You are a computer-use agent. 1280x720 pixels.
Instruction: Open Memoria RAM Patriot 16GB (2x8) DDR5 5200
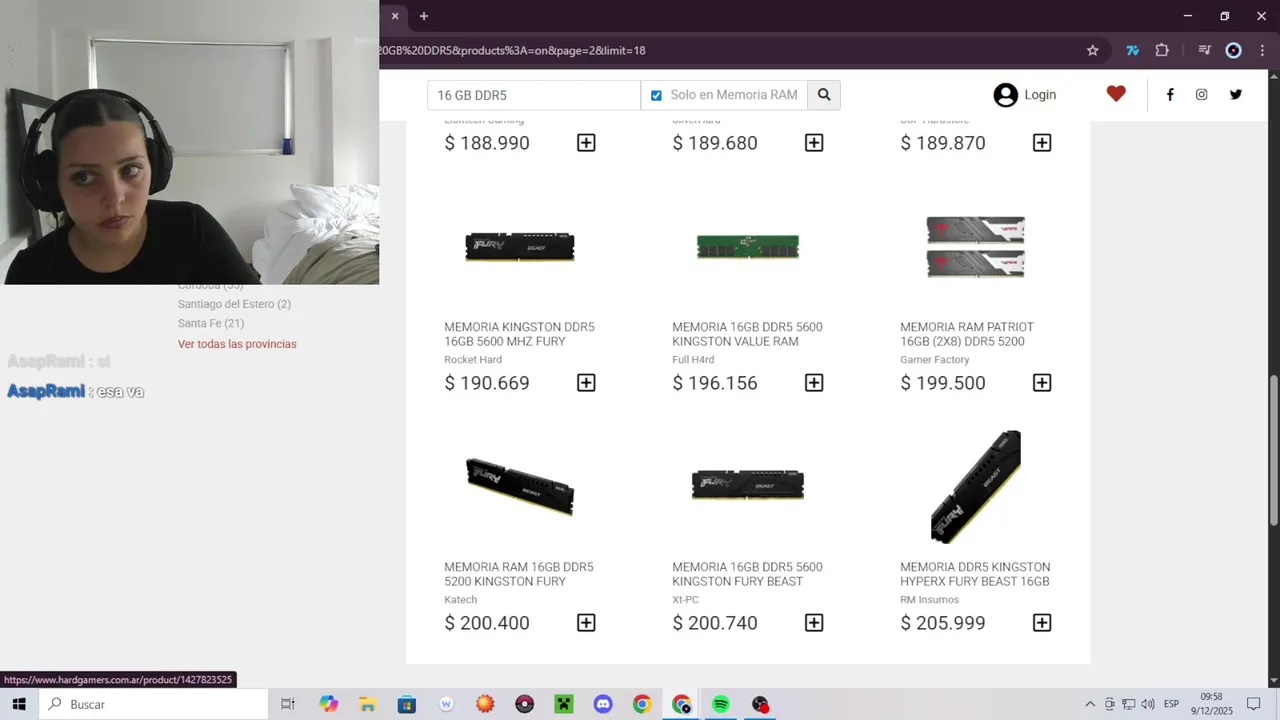pos(967,334)
